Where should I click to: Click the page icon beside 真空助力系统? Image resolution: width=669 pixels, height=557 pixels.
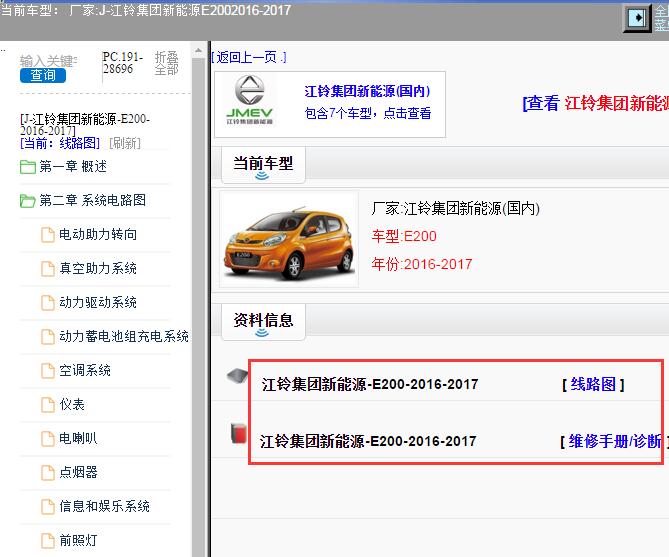48,269
